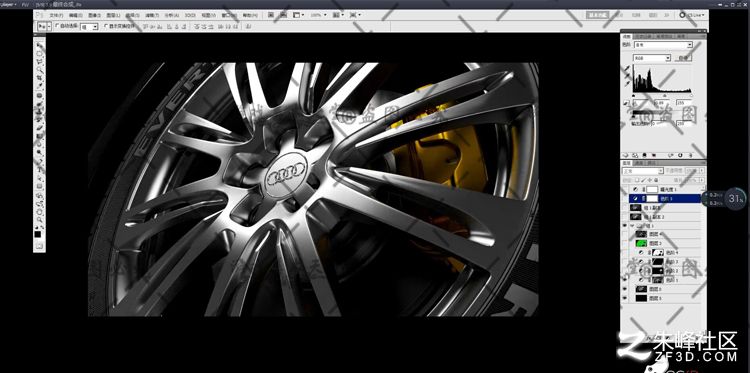The width and height of the screenshot is (750, 373).
Task: Select the Move tool in the toolbox
Action: tap(39, 45)
